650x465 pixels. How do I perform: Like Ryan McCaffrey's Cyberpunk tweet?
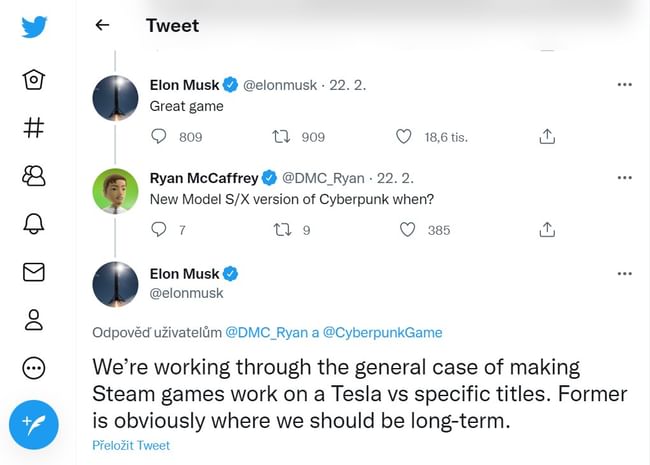[x=407, y=230]
